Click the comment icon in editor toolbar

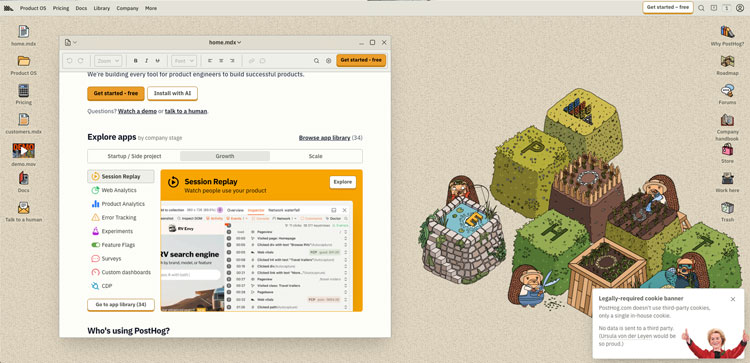click(263, 61)
